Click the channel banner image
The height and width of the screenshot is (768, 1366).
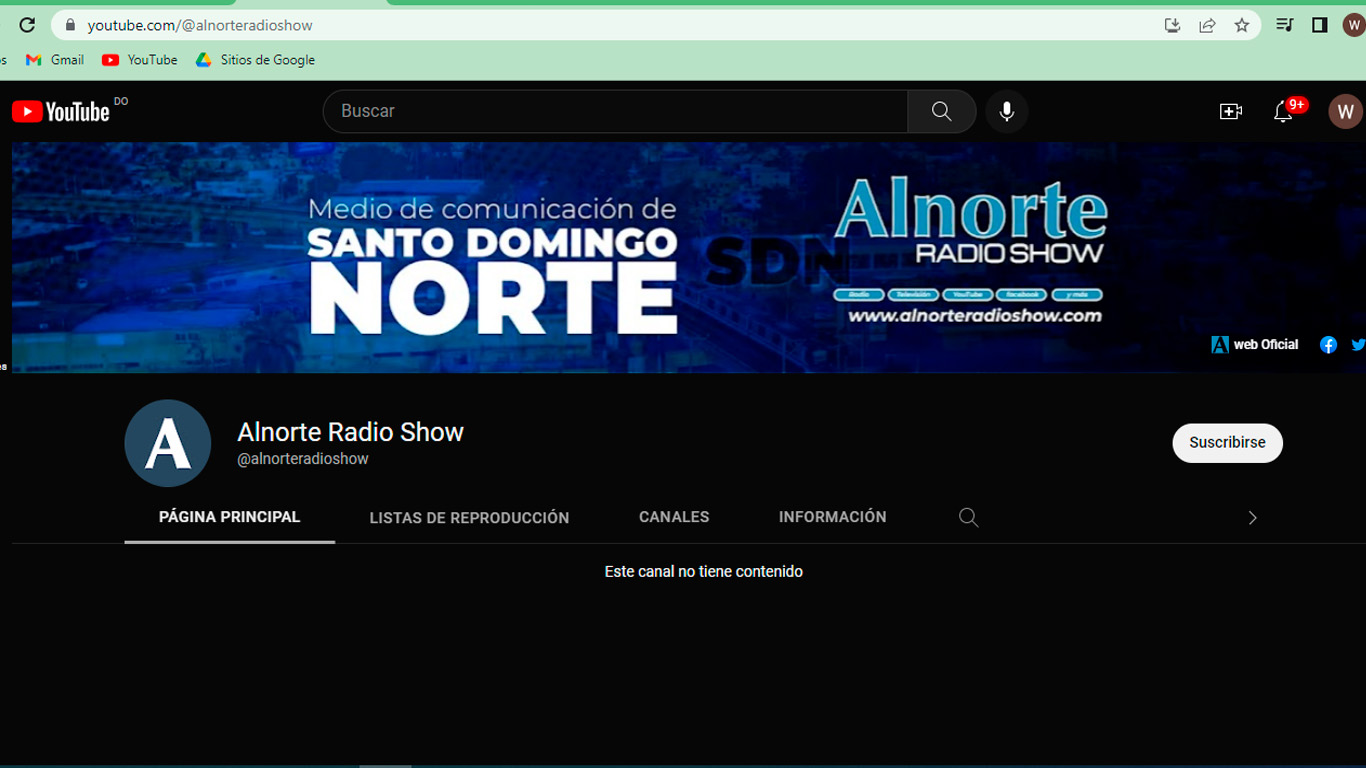689,257
